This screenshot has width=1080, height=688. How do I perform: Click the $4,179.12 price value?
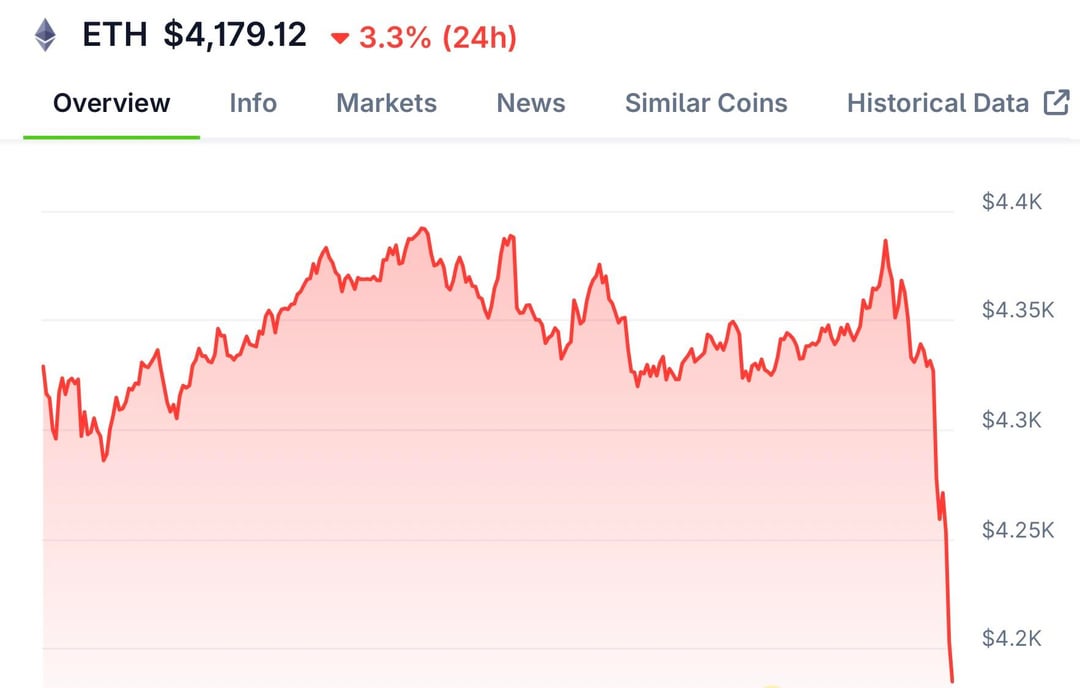tap(235, 36)
